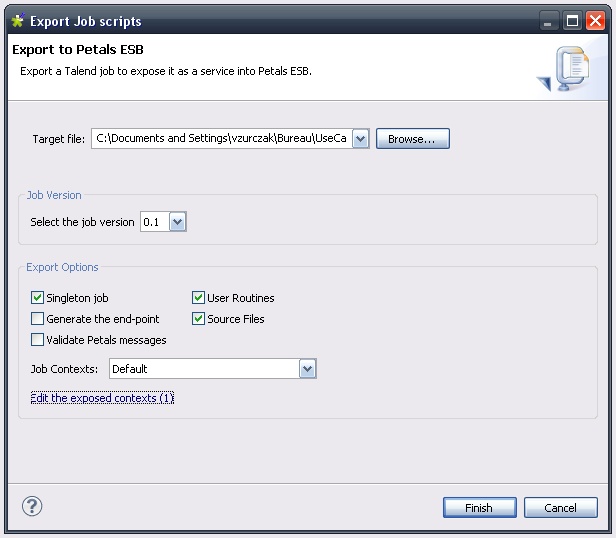616x538 pixels.
Task: Cancel the export dialog
Action: point(560,508)
